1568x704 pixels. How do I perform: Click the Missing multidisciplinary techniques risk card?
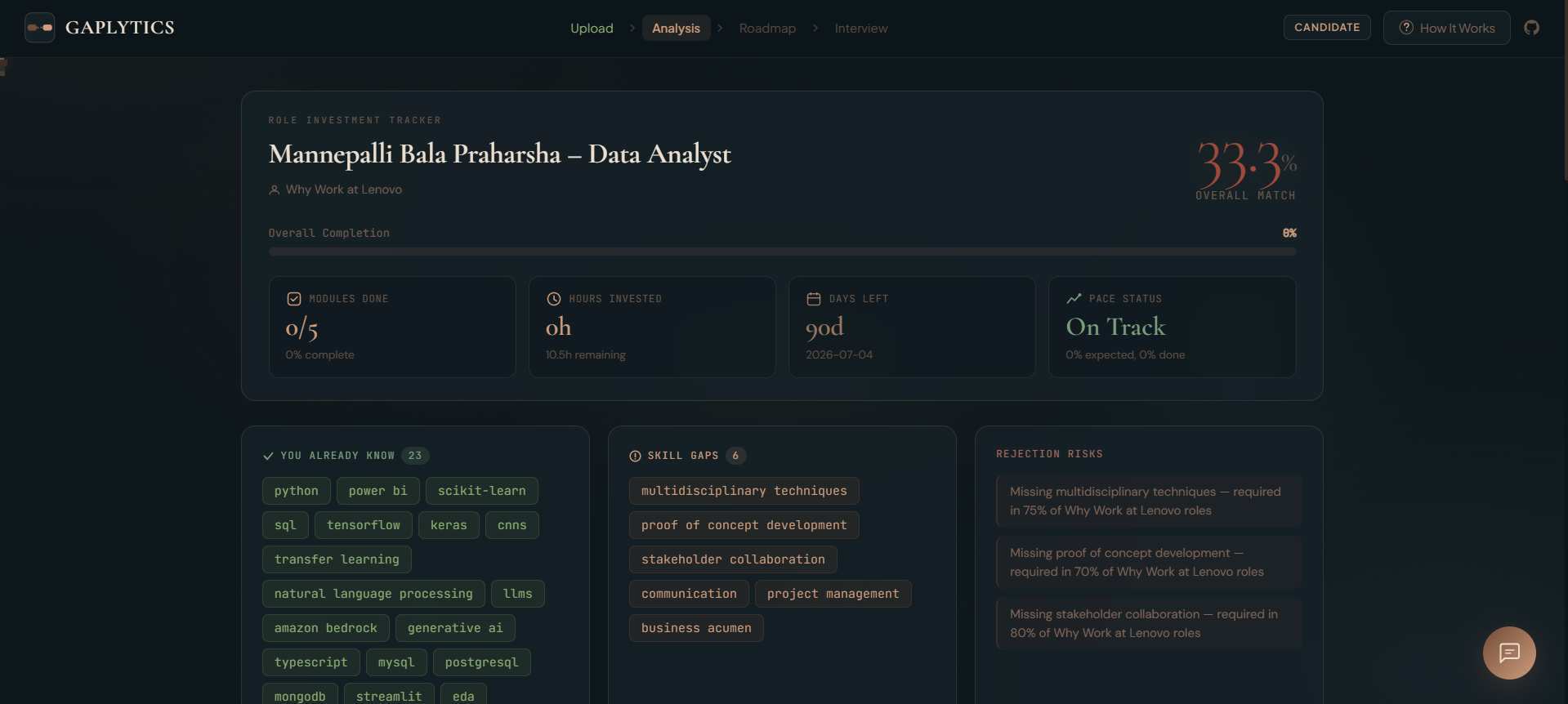pos(1149,501)
